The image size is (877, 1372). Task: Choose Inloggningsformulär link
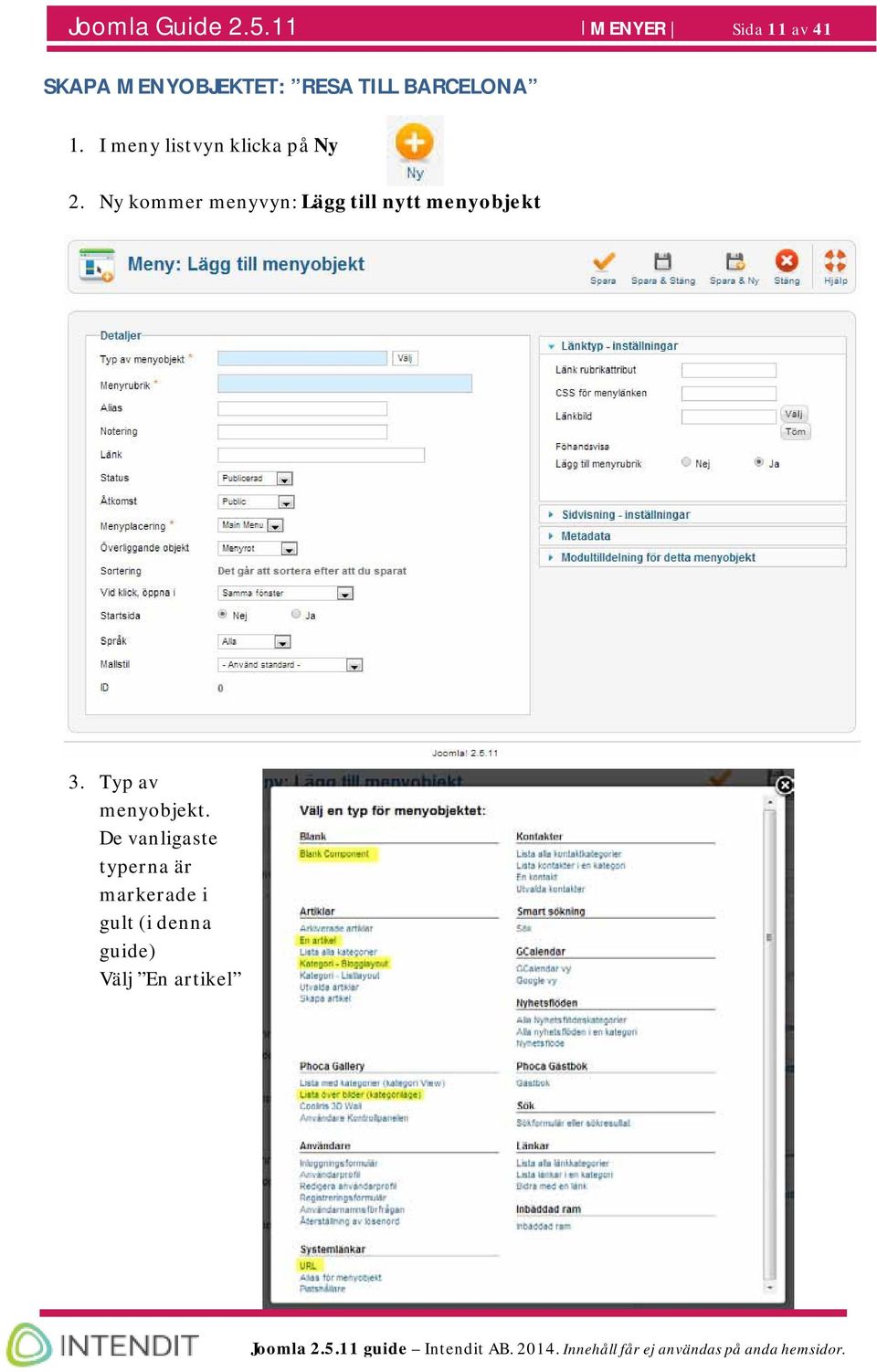click(x=339, y=1164)
